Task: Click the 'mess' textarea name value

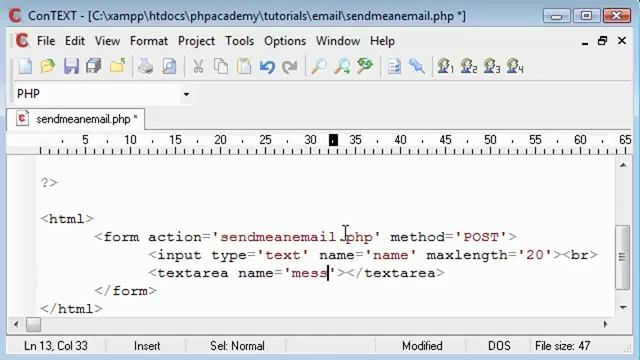Action: click(309, 273)
